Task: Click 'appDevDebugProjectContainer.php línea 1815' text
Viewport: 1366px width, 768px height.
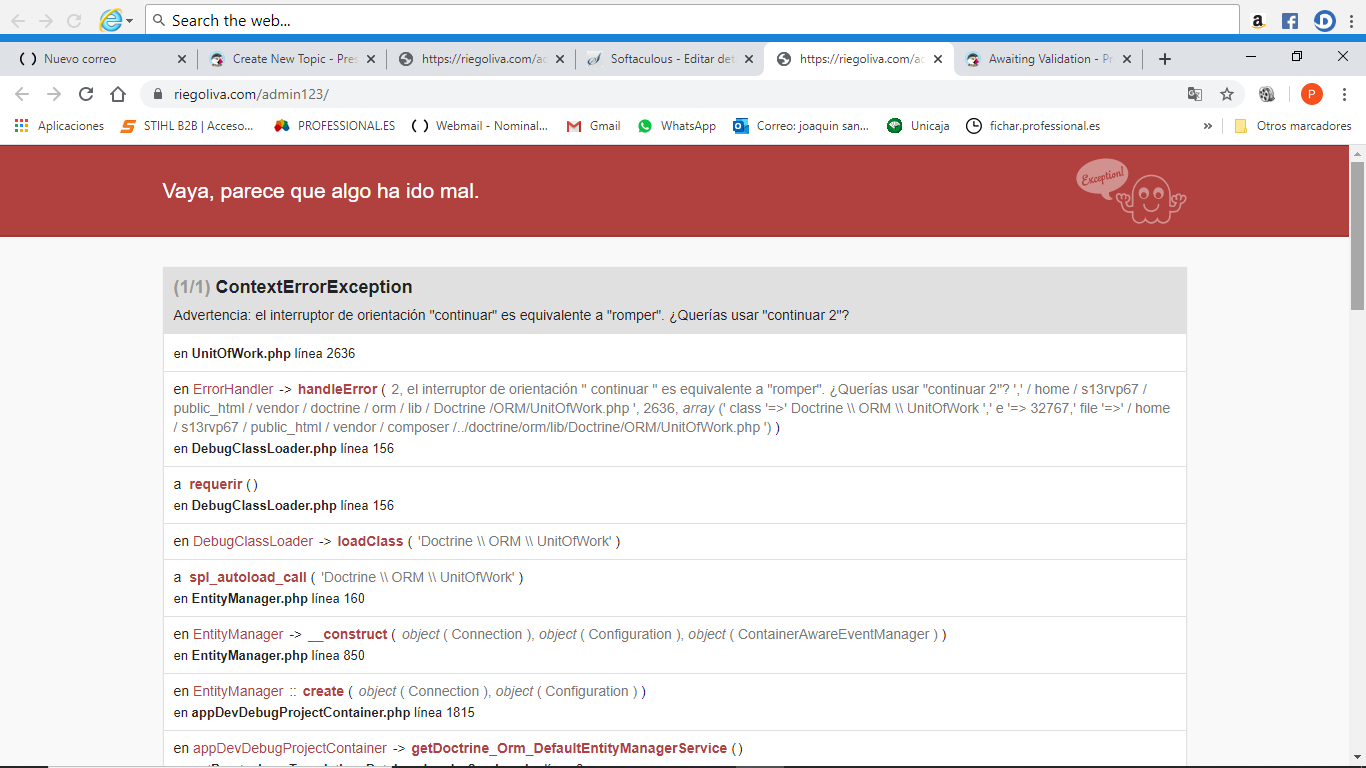Action: 333,713
